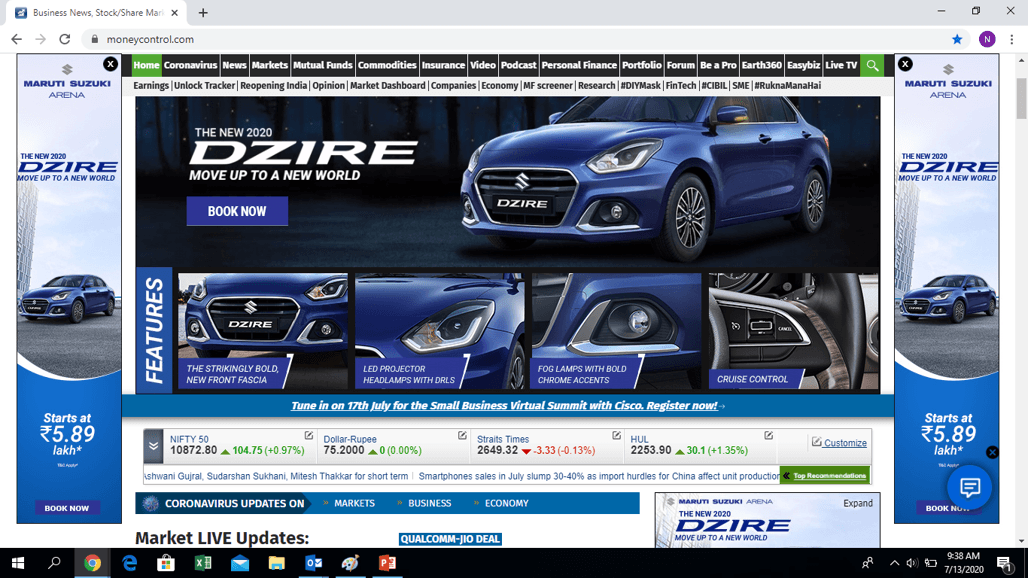Edit the Dollar-Rupee ticker widget
The height and width of the screenshot is (578, 1028).
pyautogui.click(x=462, y=435)
